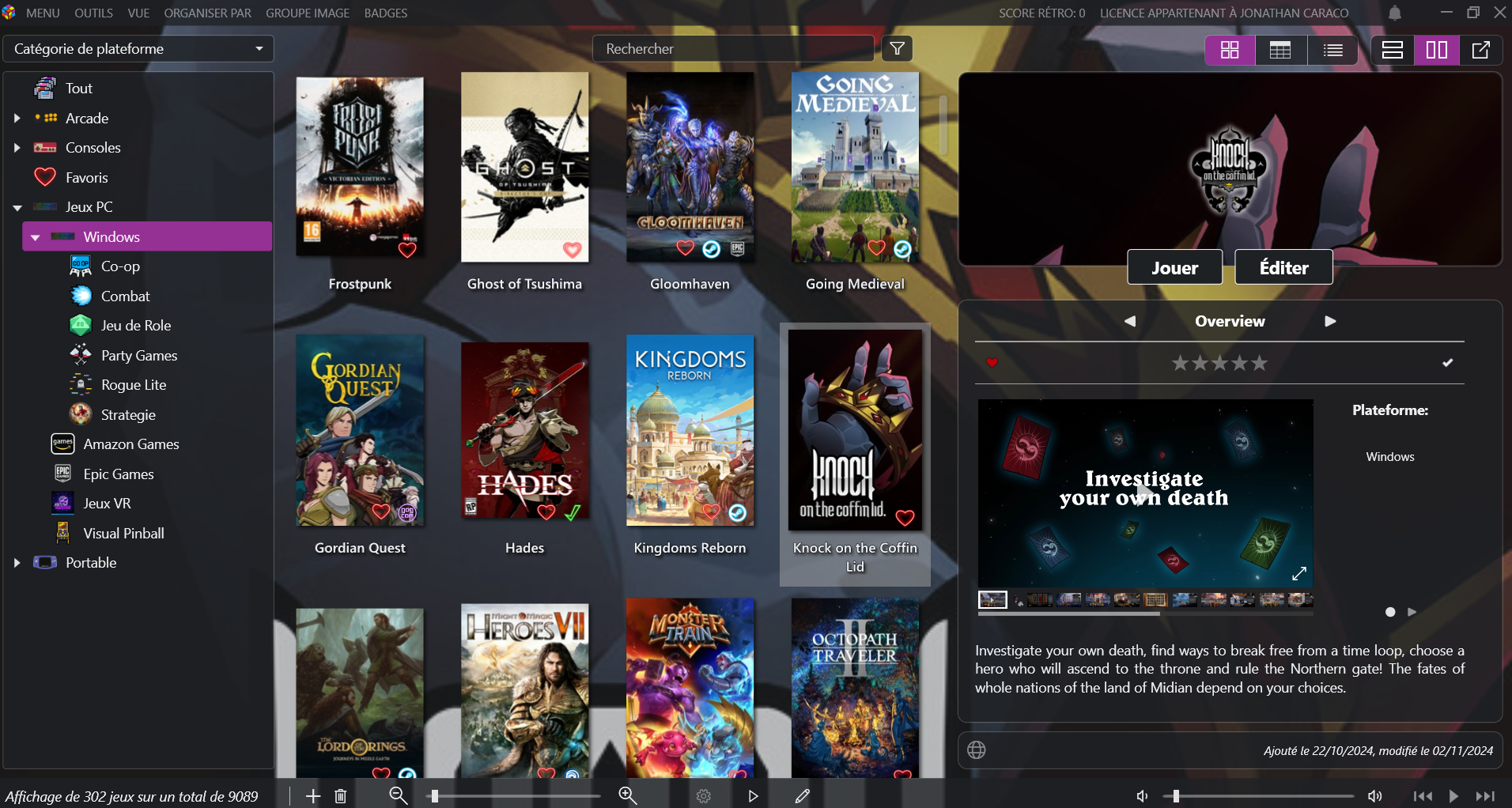This screenshot has width=1512, height=808.
Task: Click the delete trash icon
Action: [x=341, y=796]
